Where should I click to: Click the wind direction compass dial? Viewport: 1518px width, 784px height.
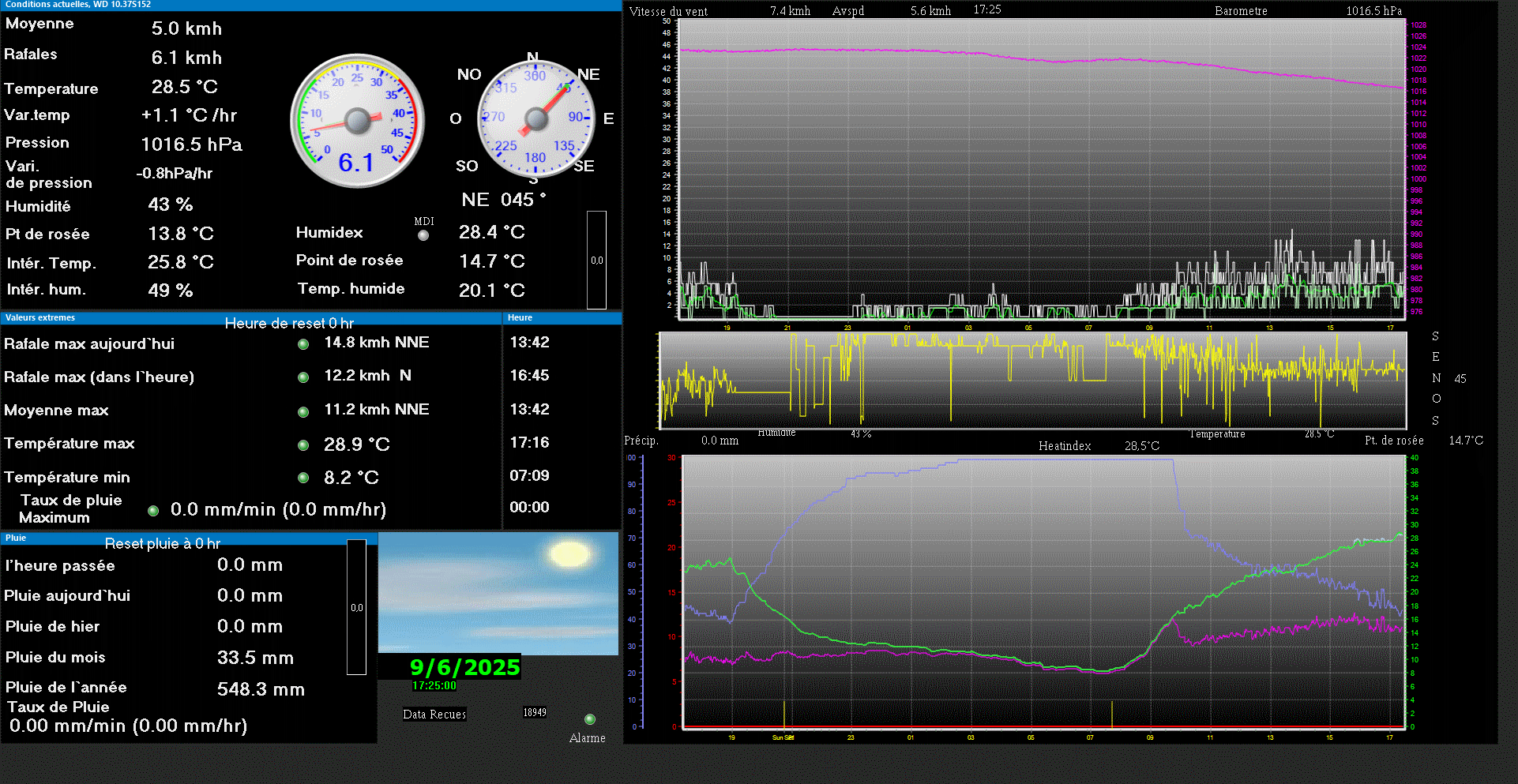coord(536,120)
